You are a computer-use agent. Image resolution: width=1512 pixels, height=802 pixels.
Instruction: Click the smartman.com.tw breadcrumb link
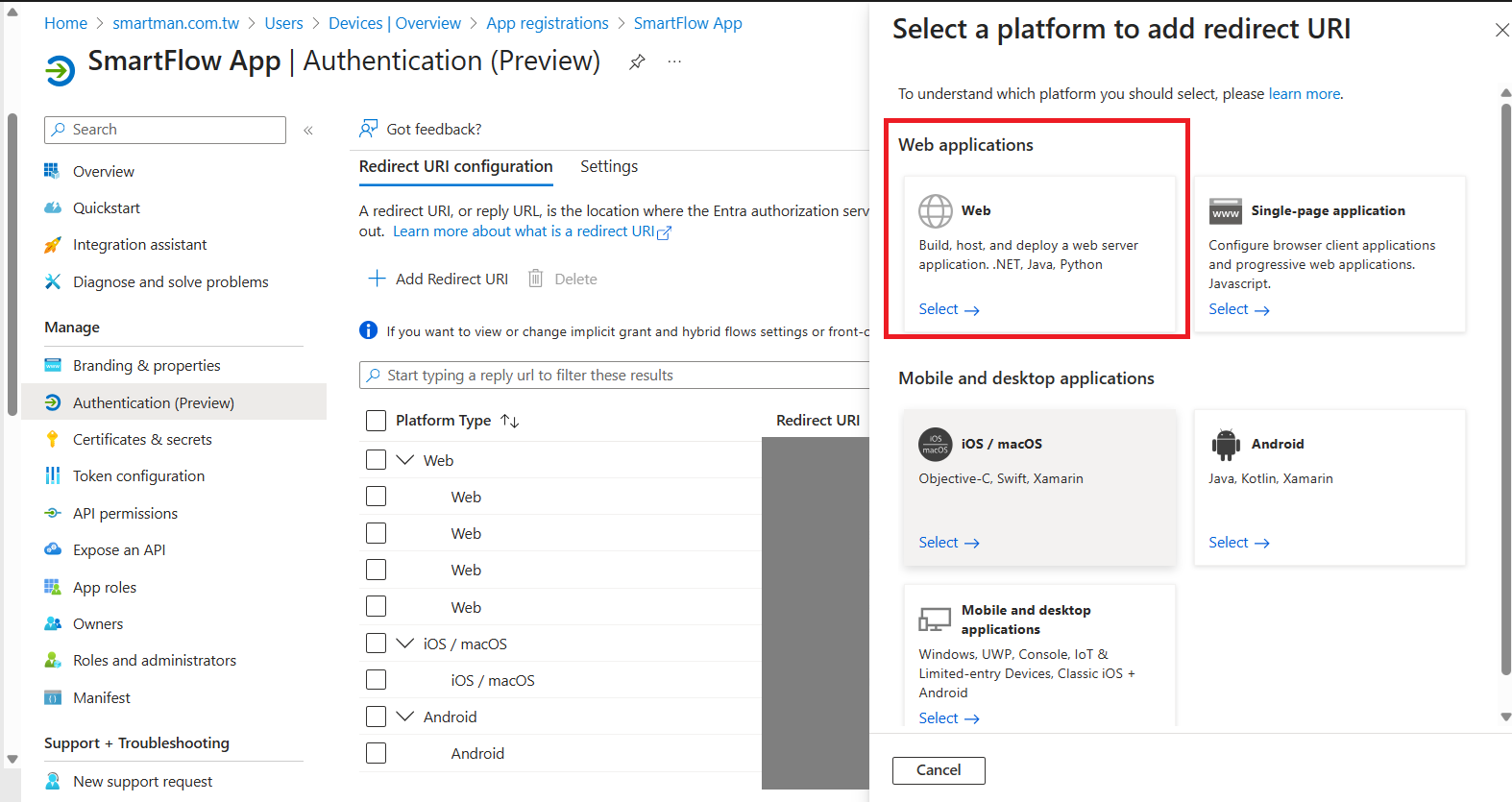click(176, 23)
